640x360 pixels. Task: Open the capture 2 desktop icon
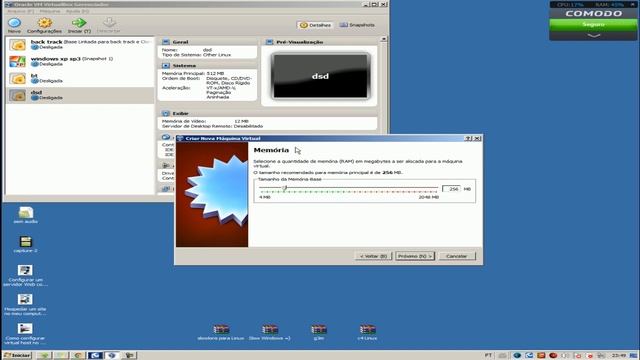point(26,242)
